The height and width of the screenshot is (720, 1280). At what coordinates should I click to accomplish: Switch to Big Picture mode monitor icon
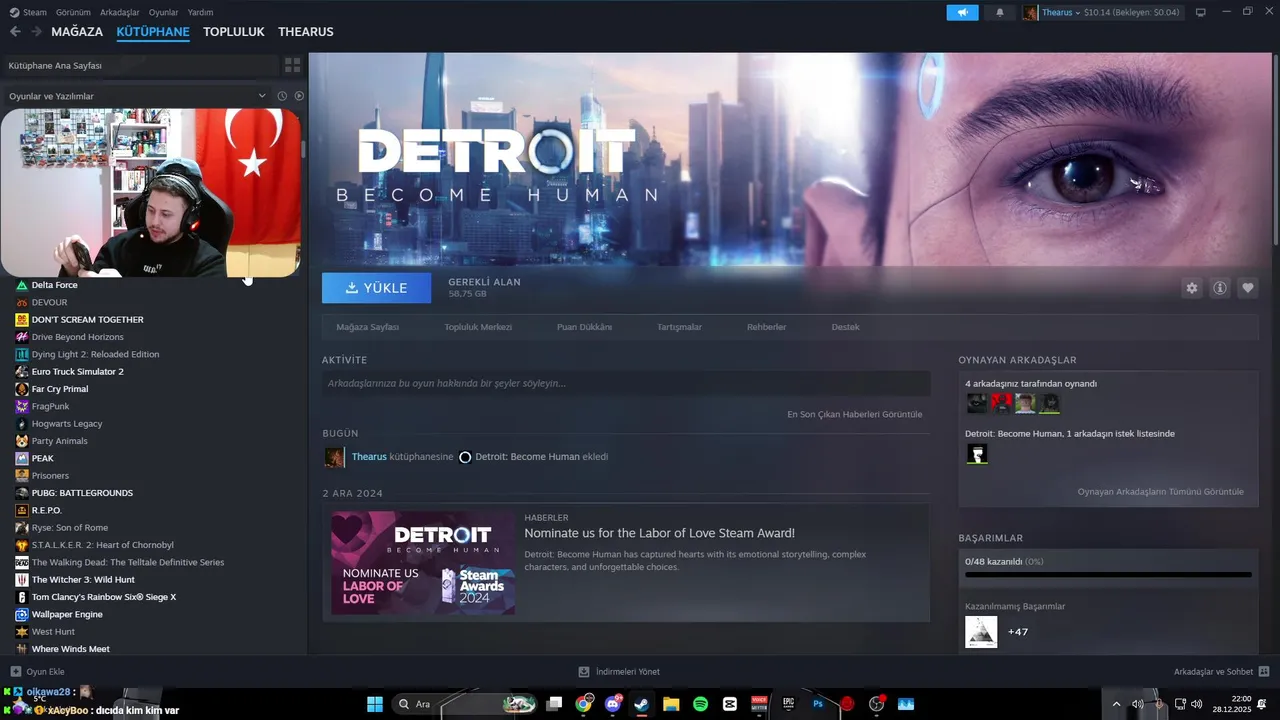coord(1201,12)
